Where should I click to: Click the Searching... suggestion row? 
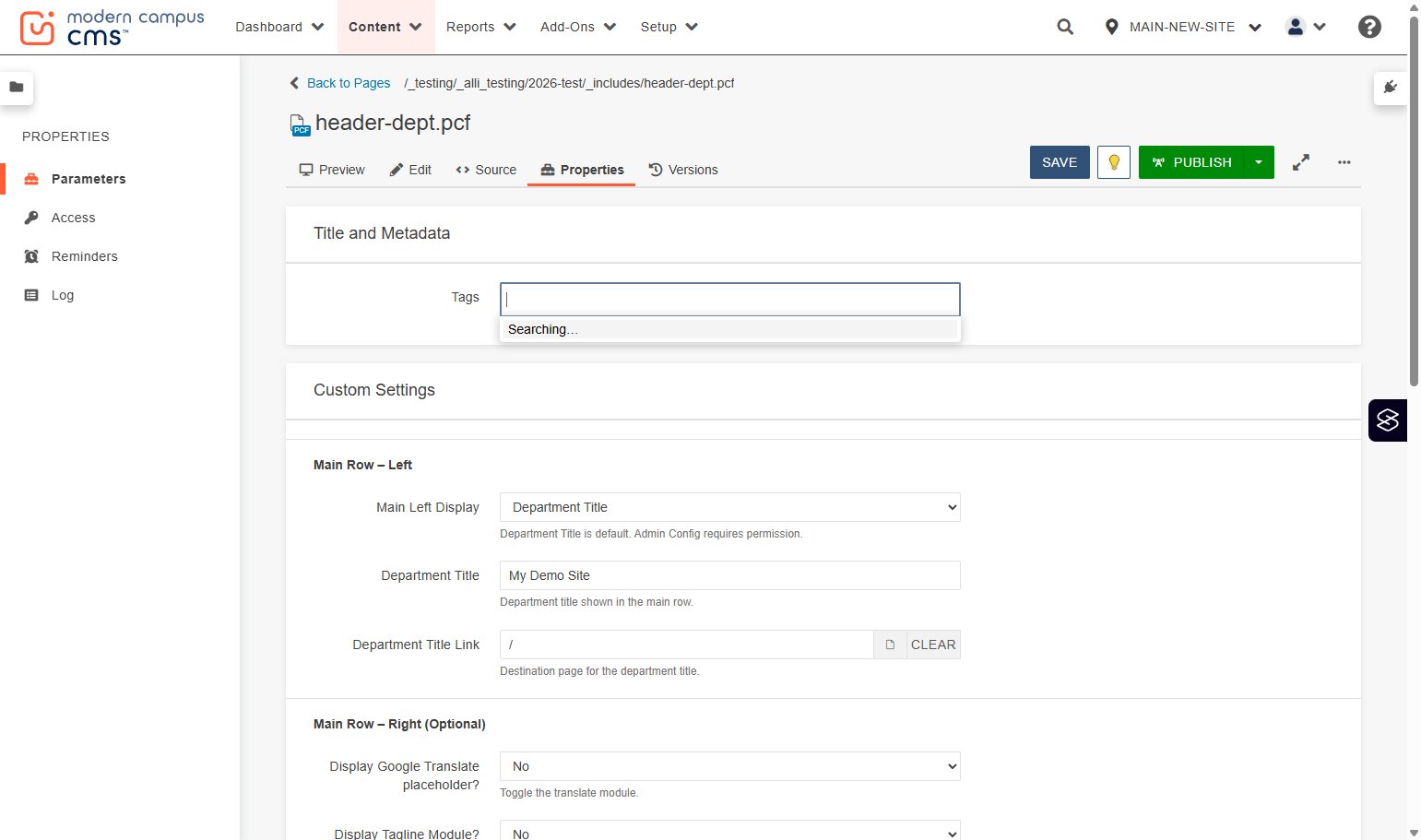point(730,329)
